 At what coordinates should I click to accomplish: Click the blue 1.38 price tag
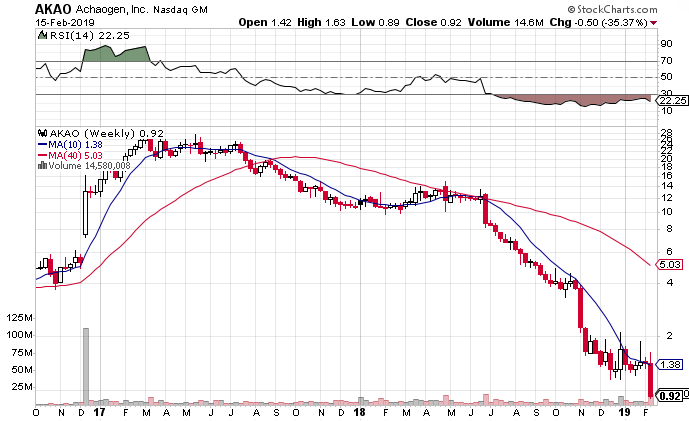click(x=669, y=364)
